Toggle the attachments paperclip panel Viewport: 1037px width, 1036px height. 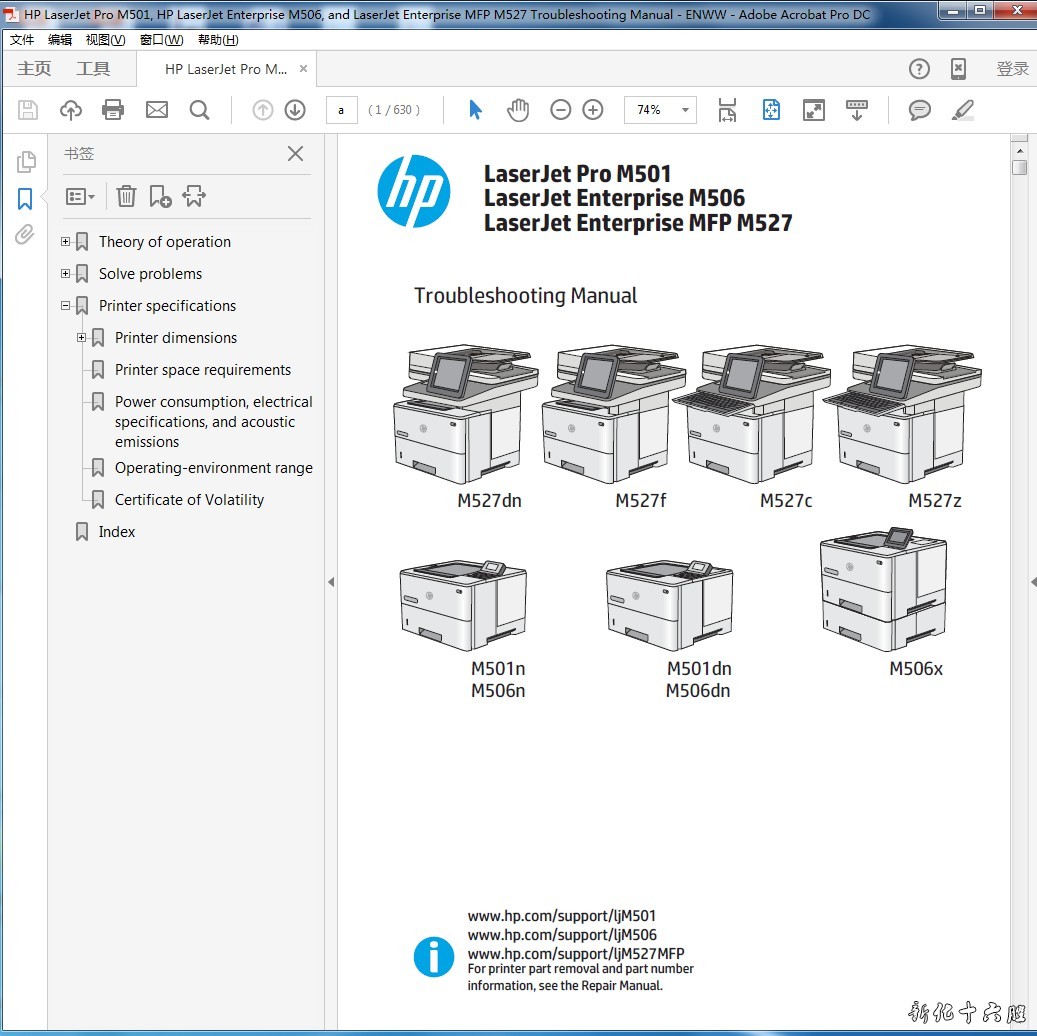point(25,235)
